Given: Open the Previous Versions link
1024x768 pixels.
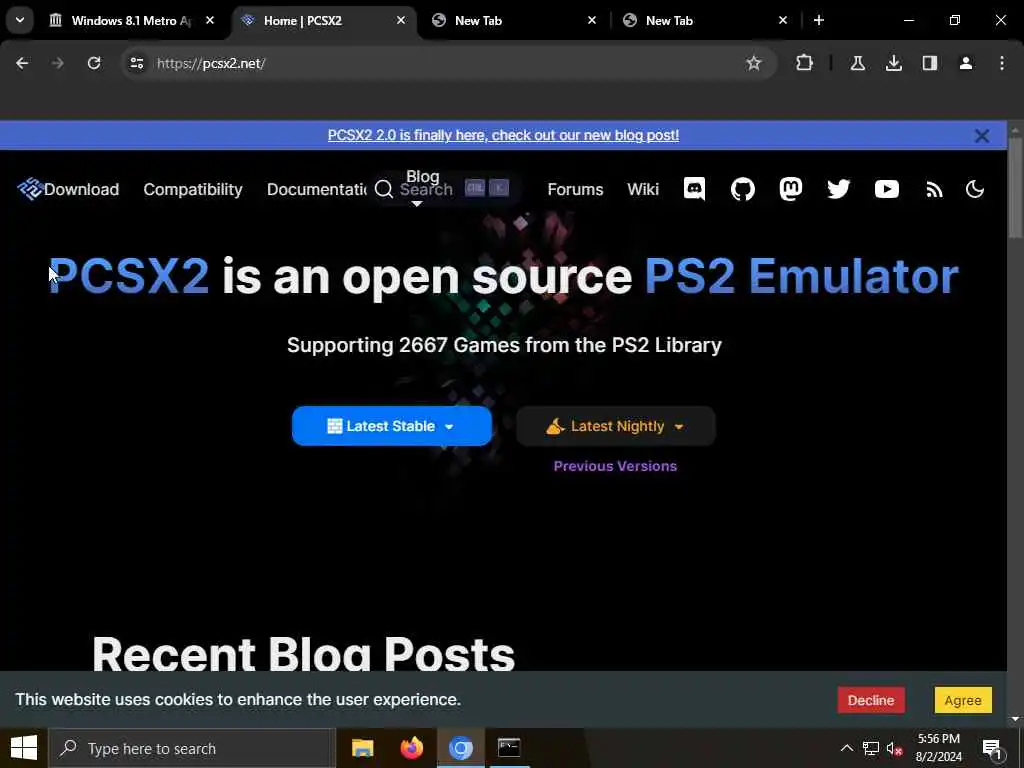Looking at the screenshot, I should click(615, 466).
